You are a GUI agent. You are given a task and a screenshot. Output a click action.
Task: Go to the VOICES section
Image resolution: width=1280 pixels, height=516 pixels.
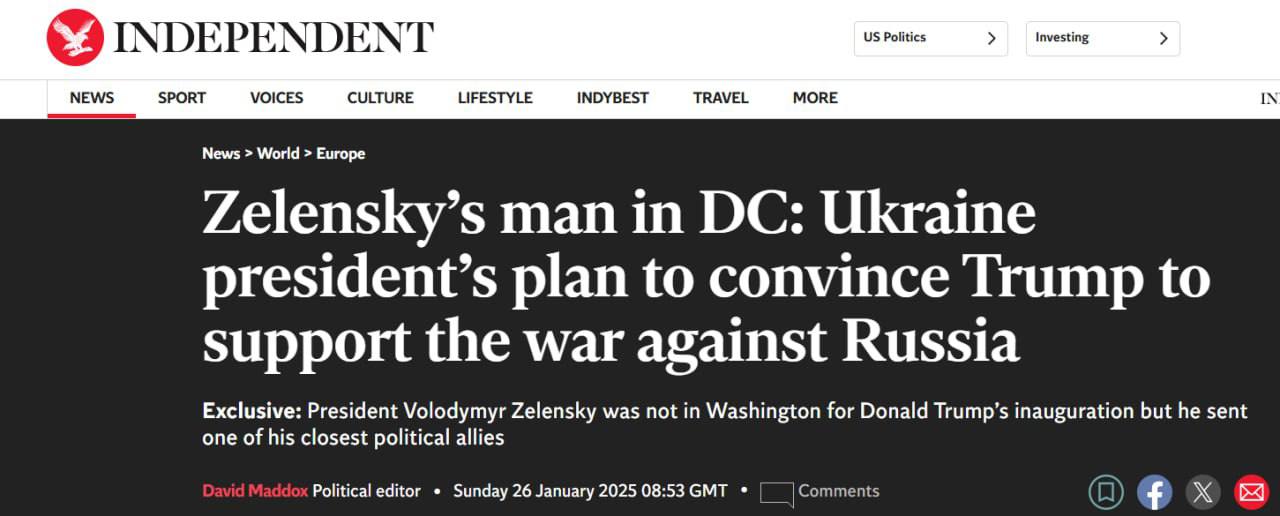[x=276, y=98]
